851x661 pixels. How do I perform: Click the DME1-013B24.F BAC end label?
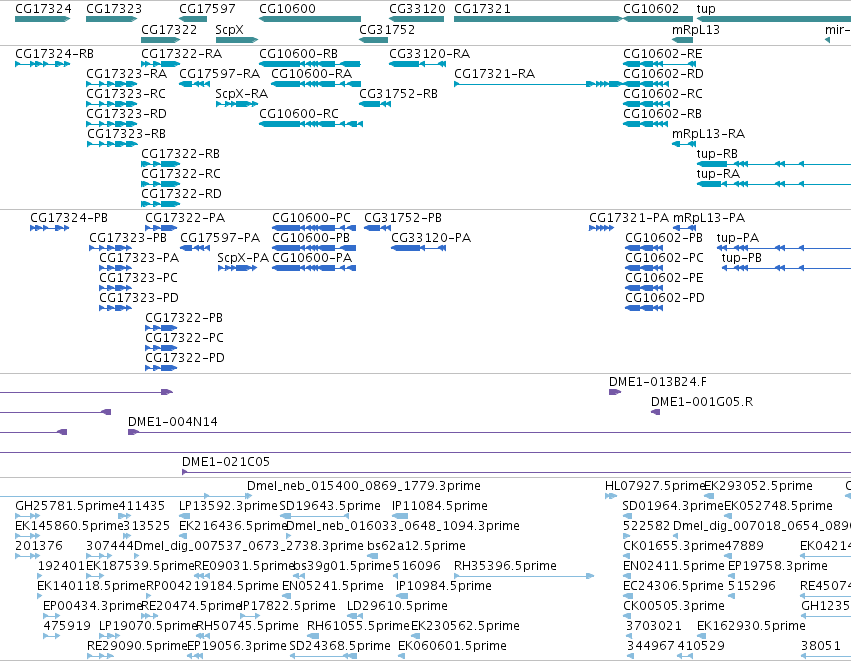[x=658, y=382]
